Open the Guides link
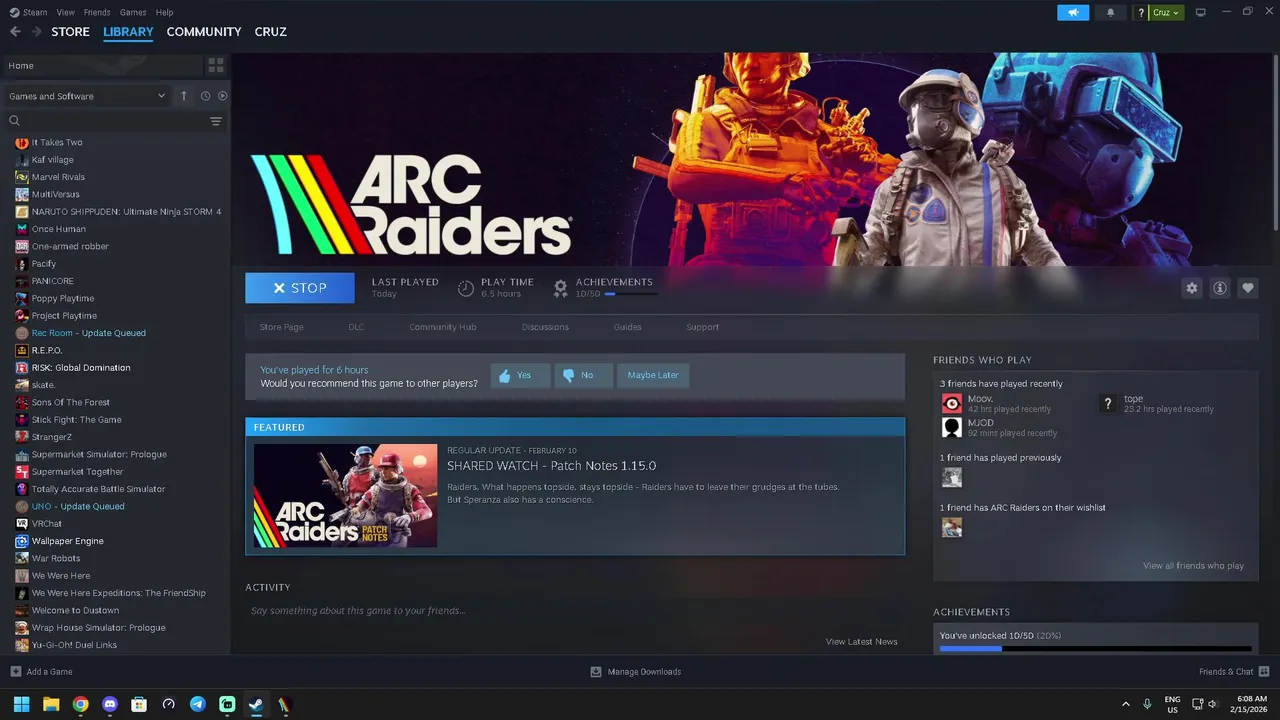1280x720 pixels. 627,327
